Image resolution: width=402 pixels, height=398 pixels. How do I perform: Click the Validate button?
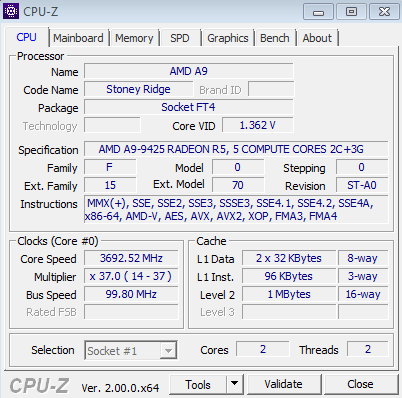point(283,385)
